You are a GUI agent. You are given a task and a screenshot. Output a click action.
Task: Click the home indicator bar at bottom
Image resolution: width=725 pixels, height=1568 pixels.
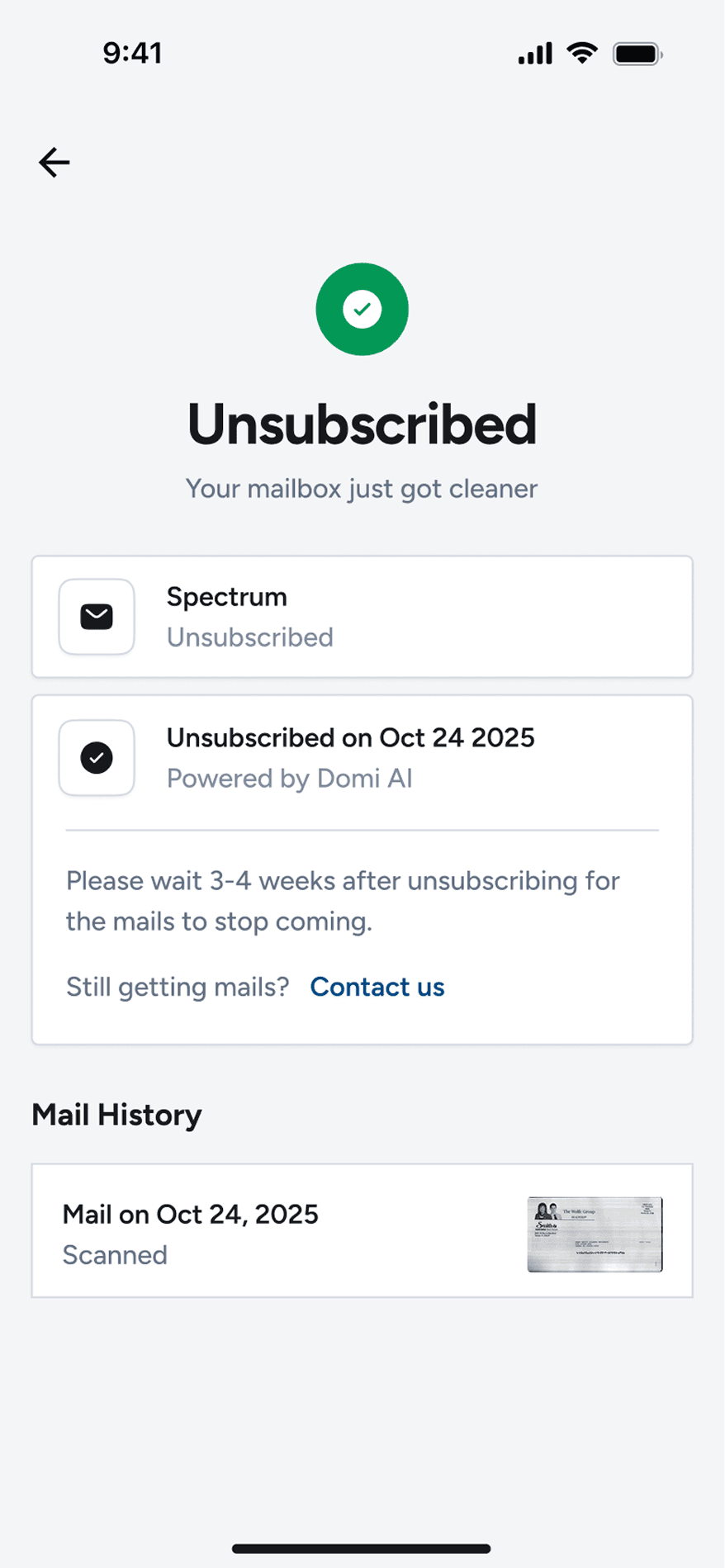coord(362,1548)
